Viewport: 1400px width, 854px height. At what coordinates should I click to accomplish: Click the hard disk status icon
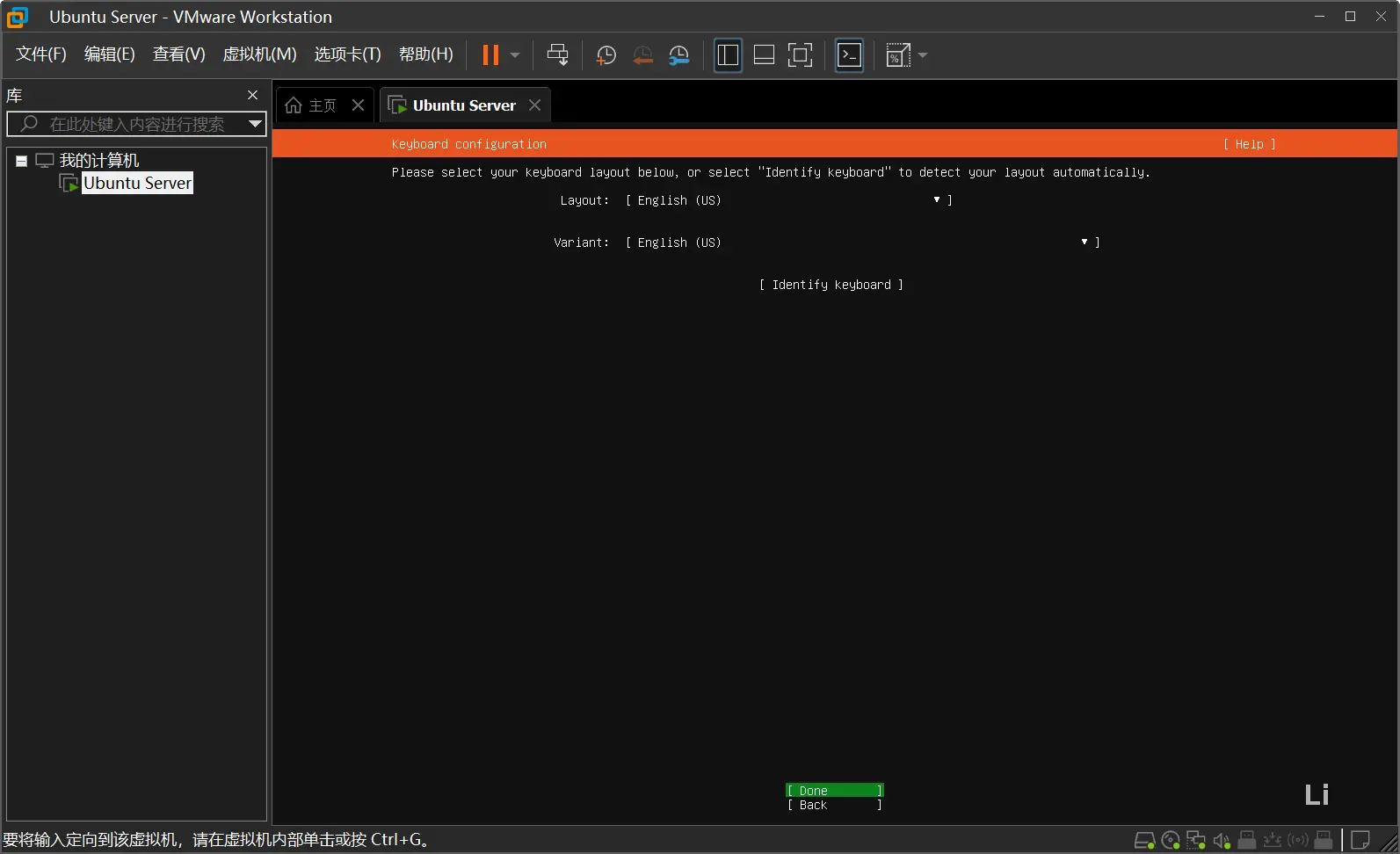tap(1144, 841)
